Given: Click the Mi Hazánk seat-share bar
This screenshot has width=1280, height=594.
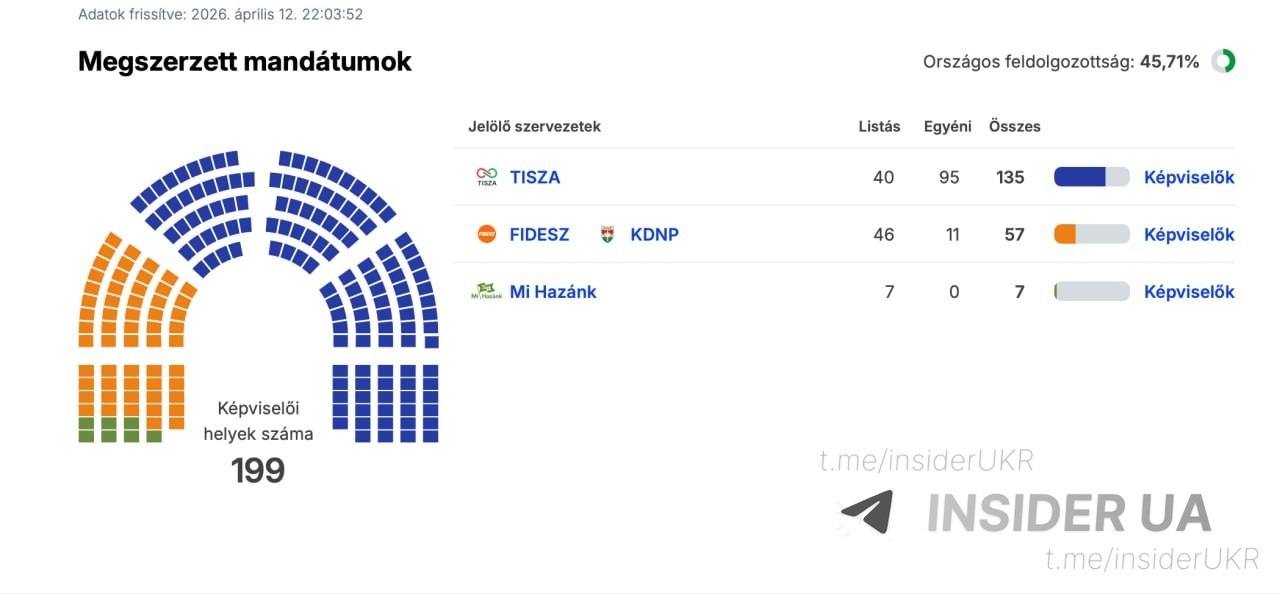Looking at the screenshot, I should 1091,292.
